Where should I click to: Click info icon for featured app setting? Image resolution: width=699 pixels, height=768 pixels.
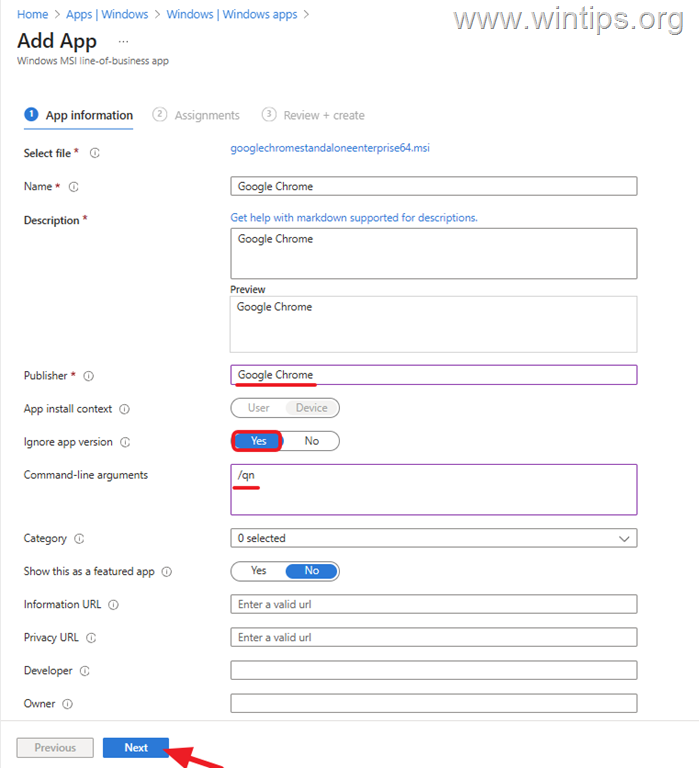167,572
